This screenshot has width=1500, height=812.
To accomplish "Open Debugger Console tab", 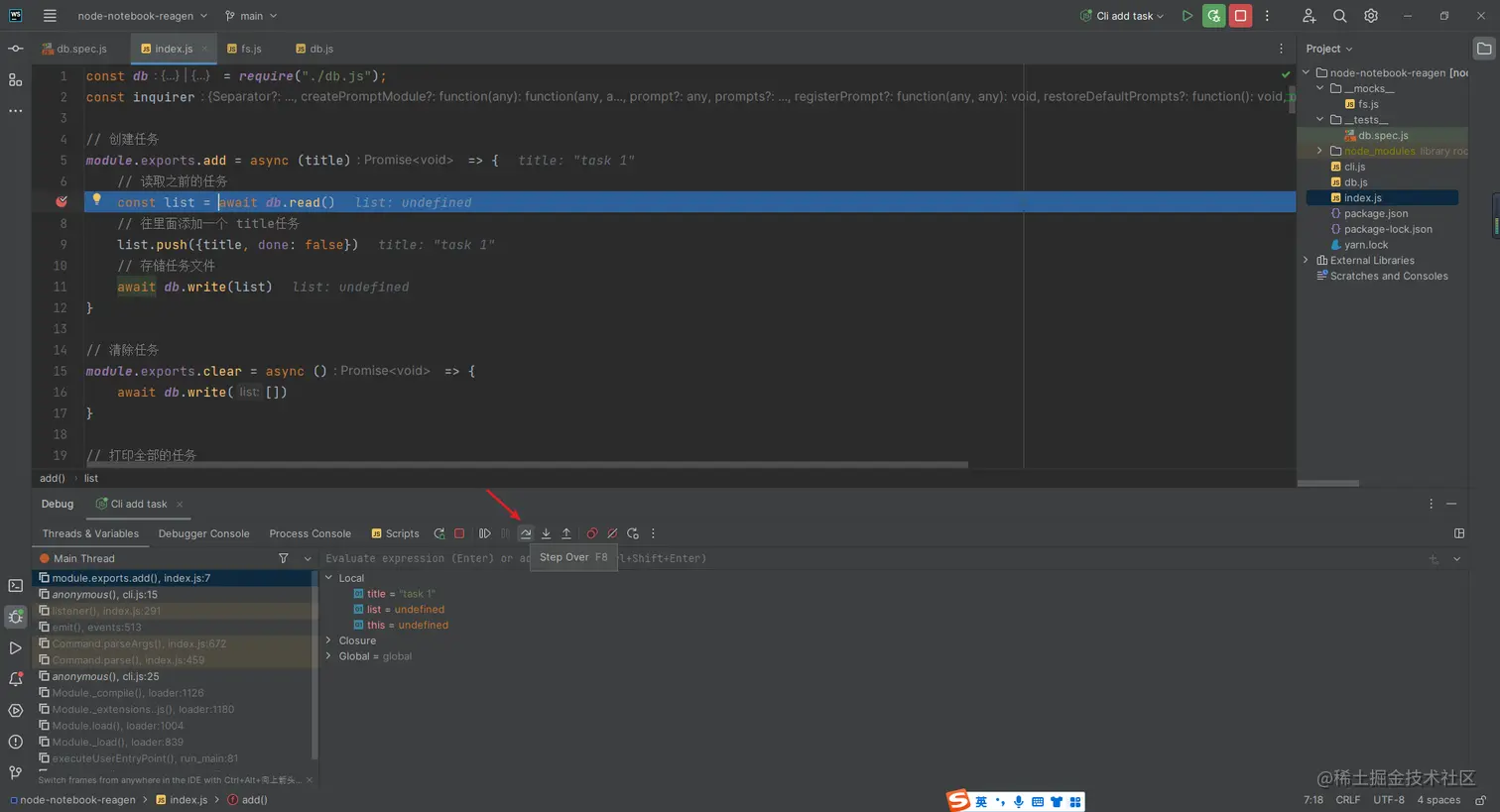I will [204, 533].
